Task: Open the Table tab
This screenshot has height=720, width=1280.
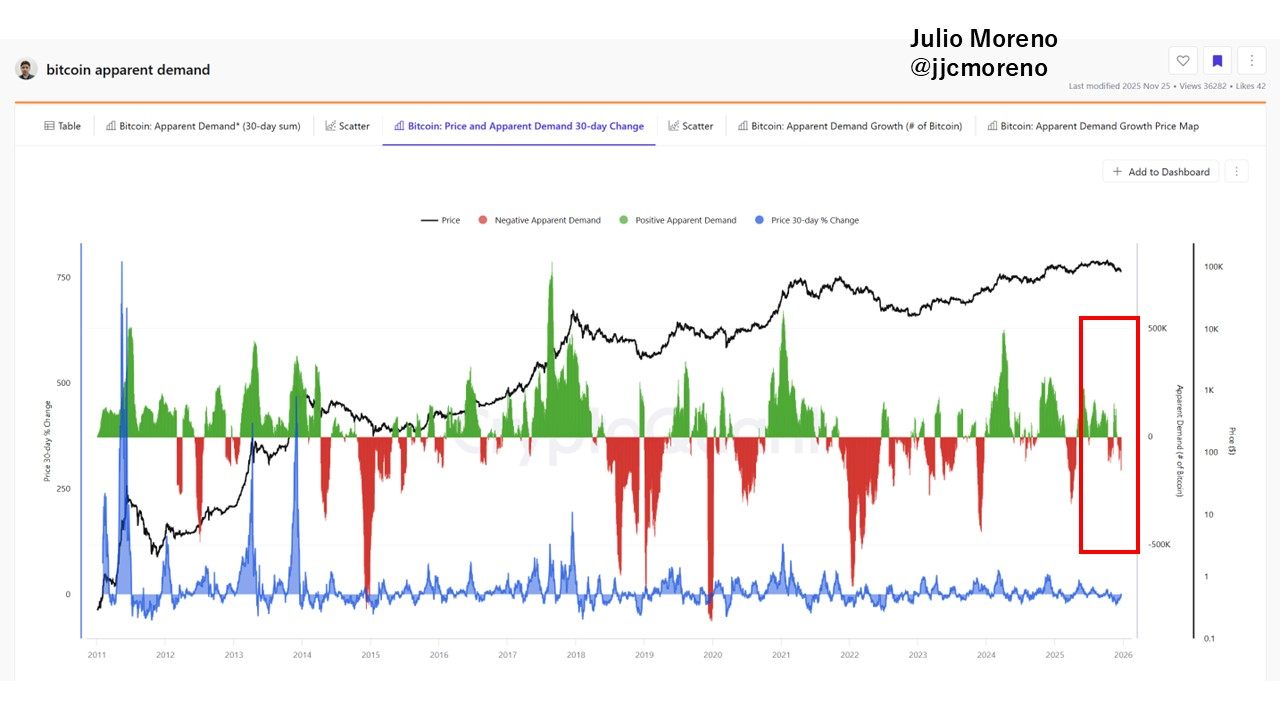Action: [x=63, y=126]
